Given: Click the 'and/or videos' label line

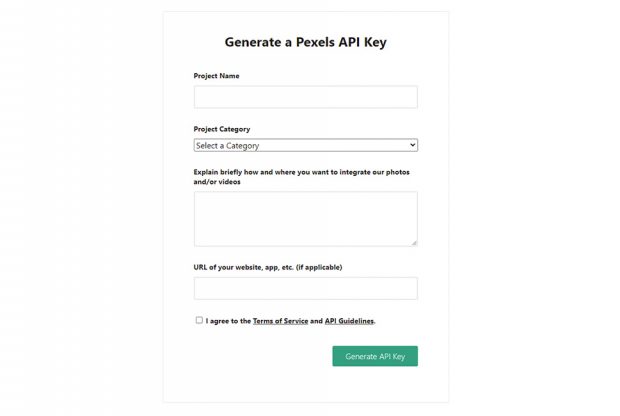Looking at the screenshot, I should pos(217,183).
